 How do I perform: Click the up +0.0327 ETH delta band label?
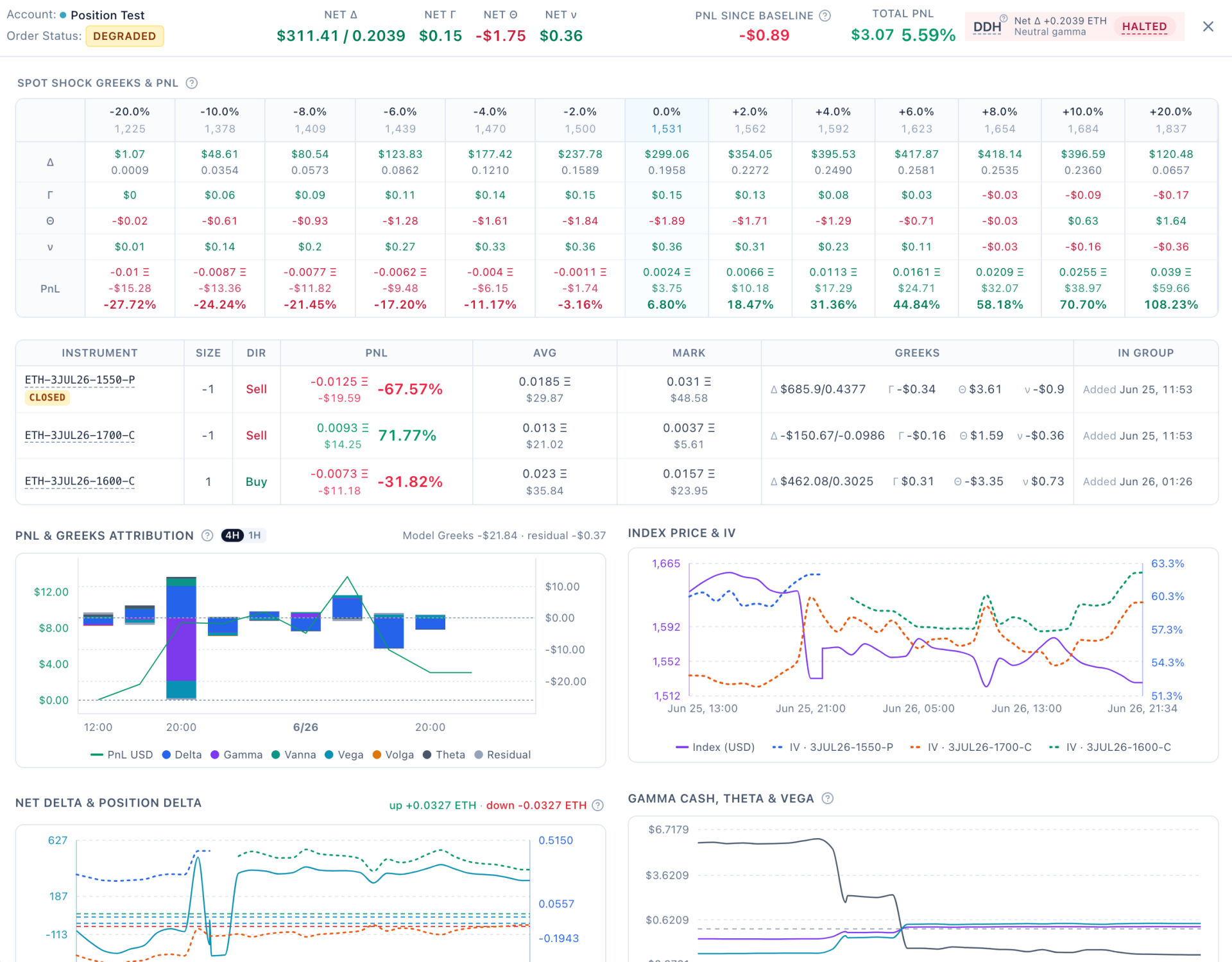(x=432, y=805)
